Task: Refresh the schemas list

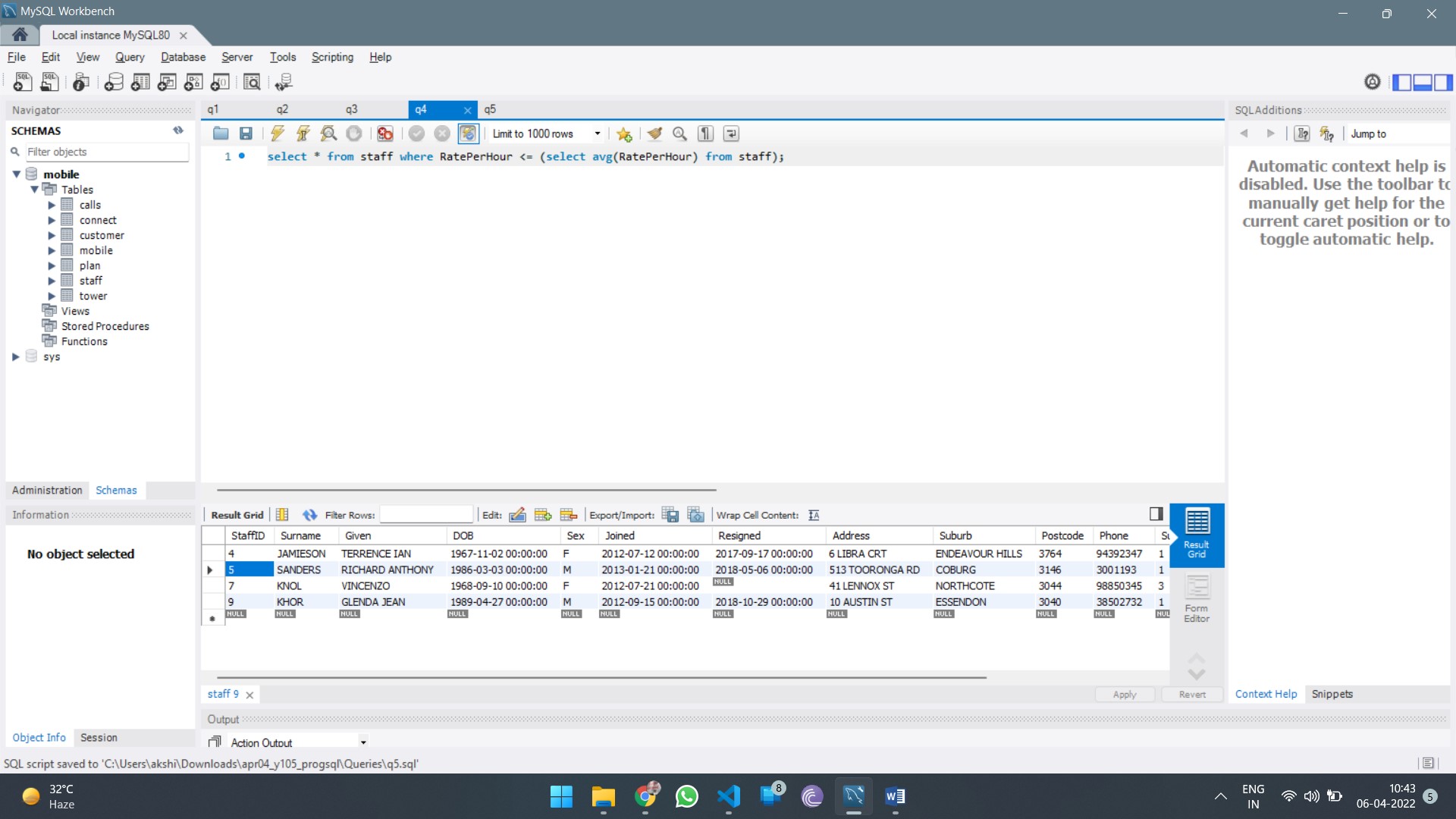Action: [178, 130]
